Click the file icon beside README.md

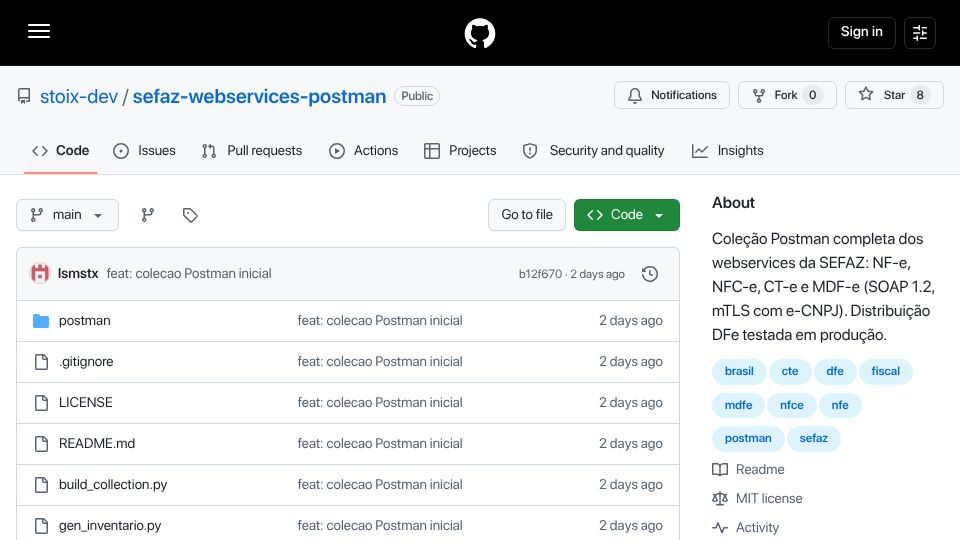click(x=41, y=444)
